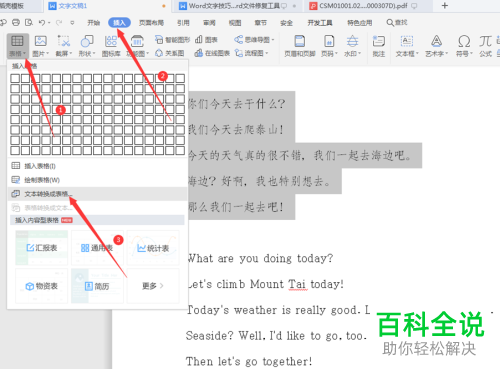Click the print icon in quick access bar
Viewport: 500px width, 369px height.
(16, 23)
